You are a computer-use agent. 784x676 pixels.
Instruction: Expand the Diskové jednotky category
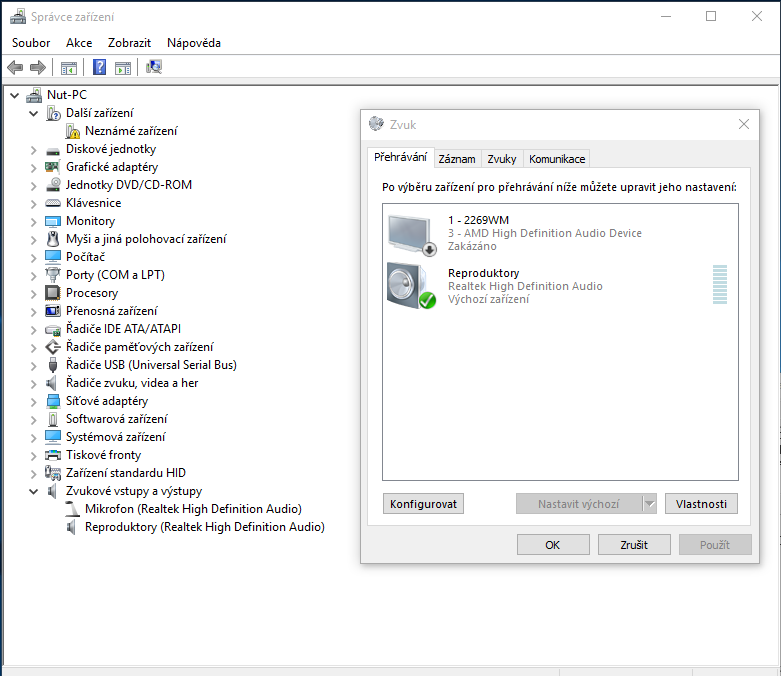coord(34,150)
